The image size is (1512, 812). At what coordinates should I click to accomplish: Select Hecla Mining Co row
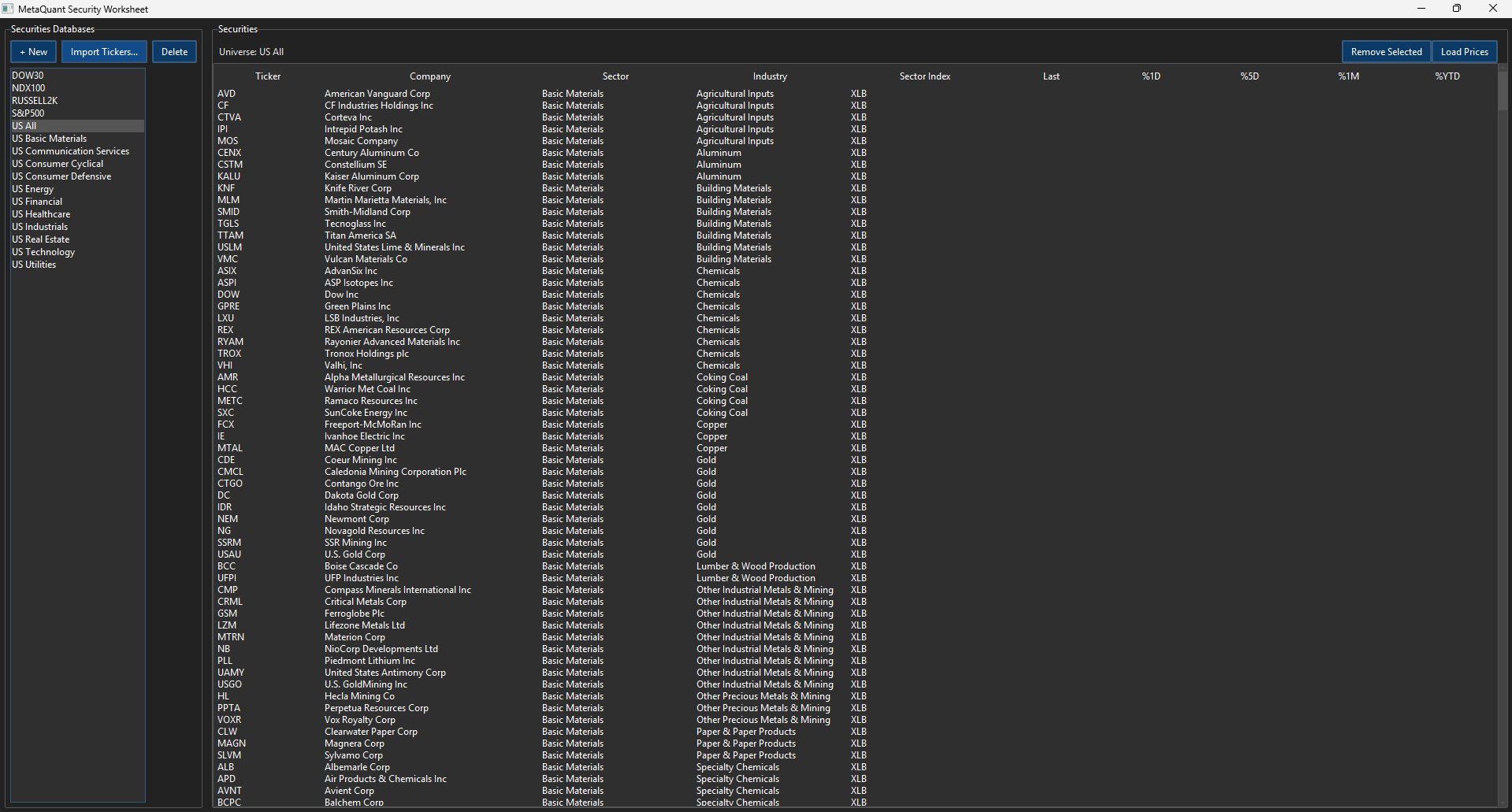click(855, 696)
